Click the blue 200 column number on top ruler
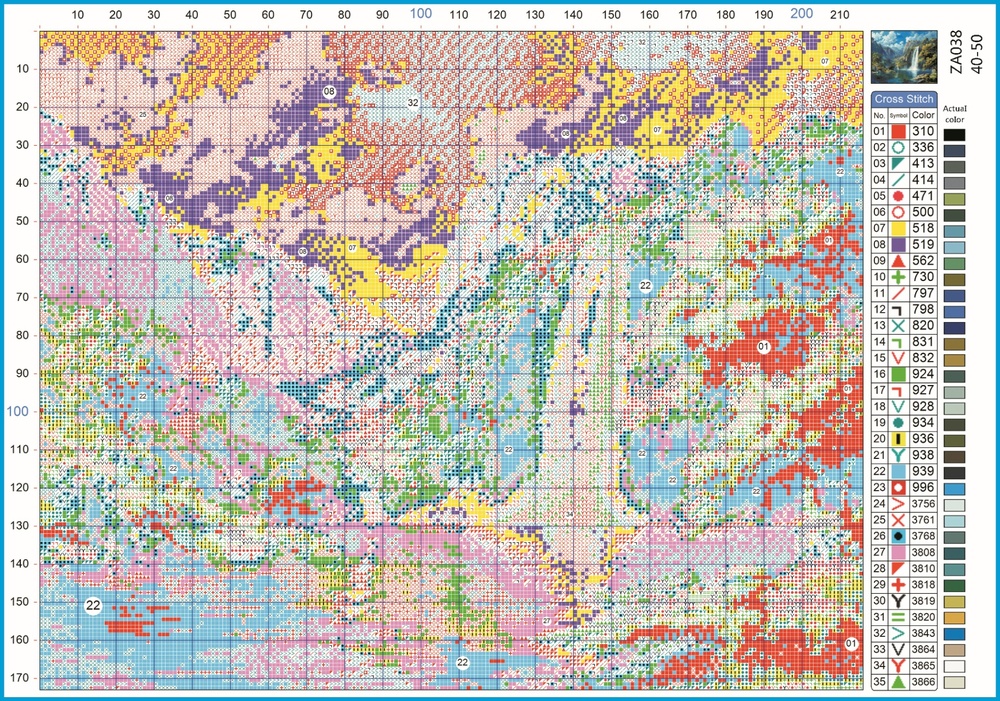Screen dimensions: 1000x701 (x=802, y=13)
